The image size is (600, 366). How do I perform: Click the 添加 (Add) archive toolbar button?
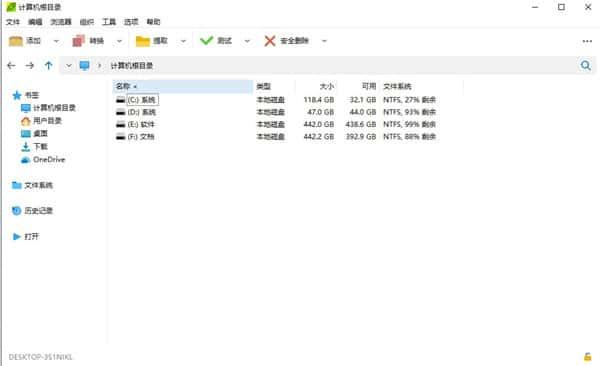click(x=25, y=41)
